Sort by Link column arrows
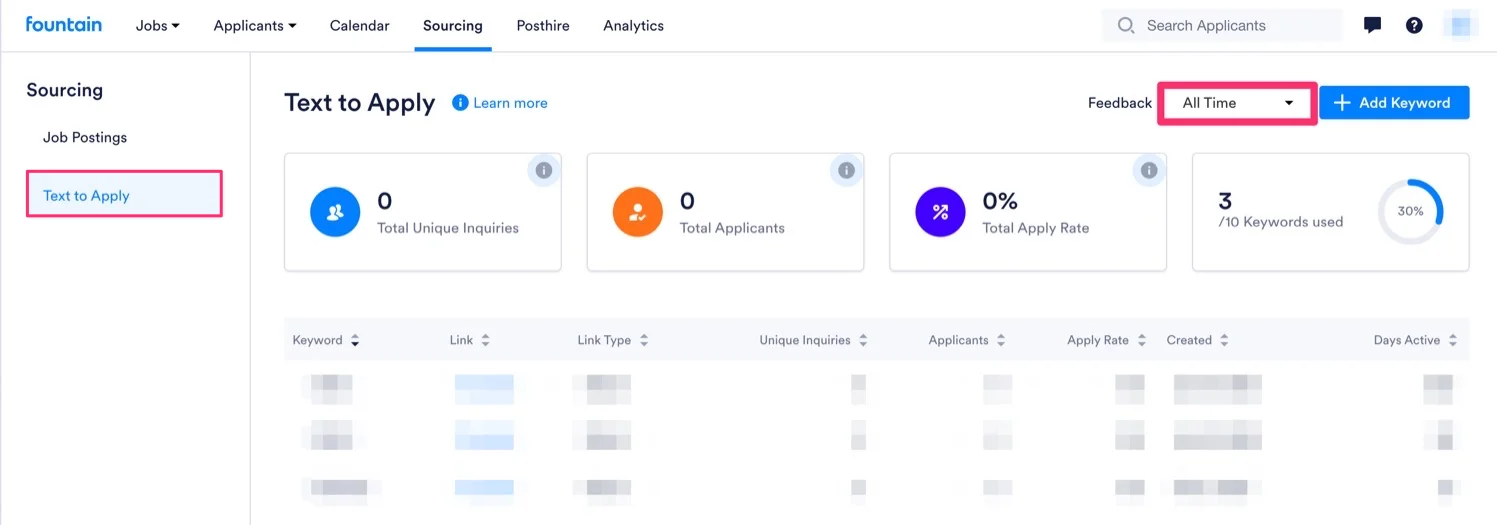 (485, 340)
